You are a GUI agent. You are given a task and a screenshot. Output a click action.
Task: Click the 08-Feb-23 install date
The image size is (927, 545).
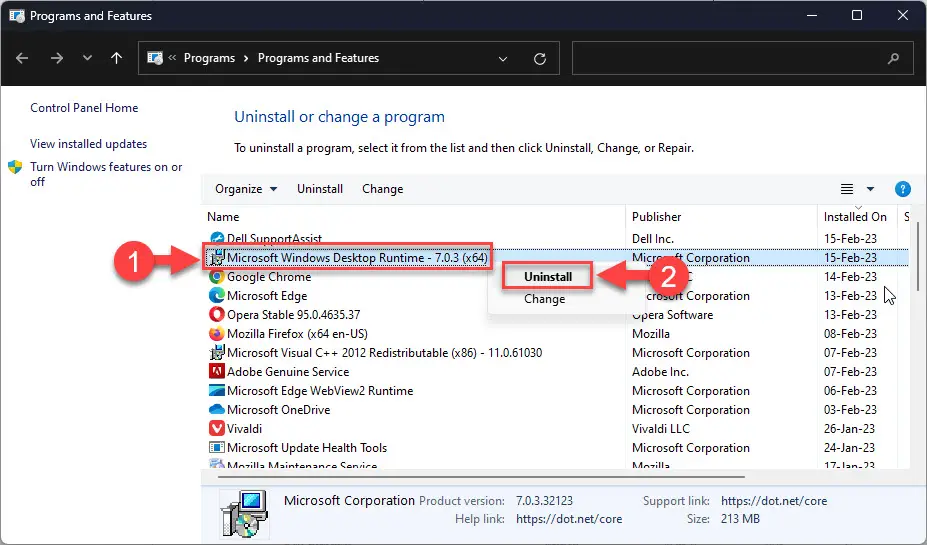tap(850, 333)
